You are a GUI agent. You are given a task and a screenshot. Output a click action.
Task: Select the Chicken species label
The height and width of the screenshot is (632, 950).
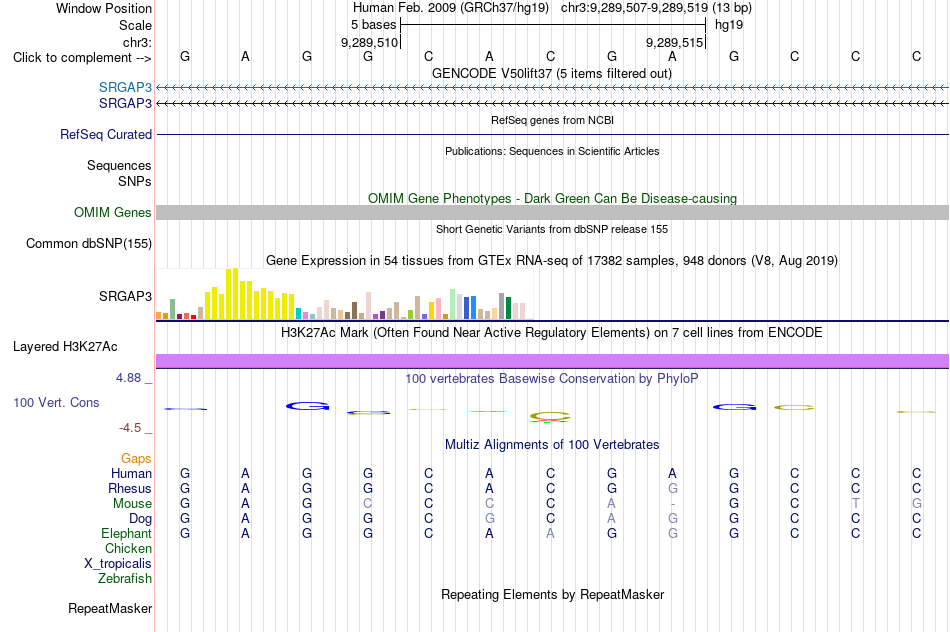(128, 548)
